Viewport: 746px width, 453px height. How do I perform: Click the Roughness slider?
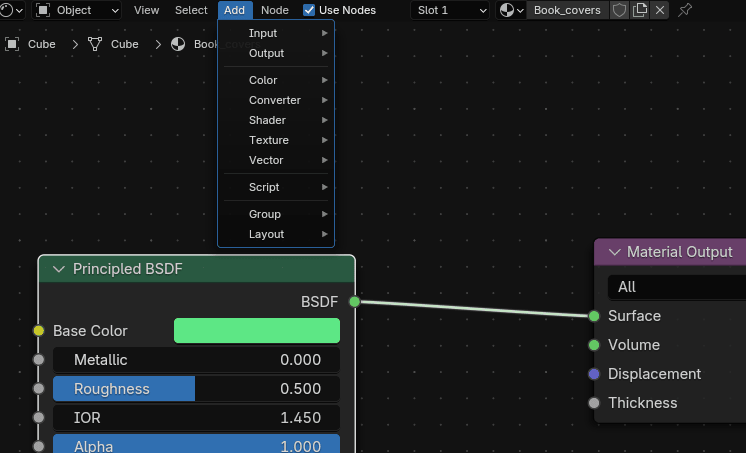tap(196, 389)
